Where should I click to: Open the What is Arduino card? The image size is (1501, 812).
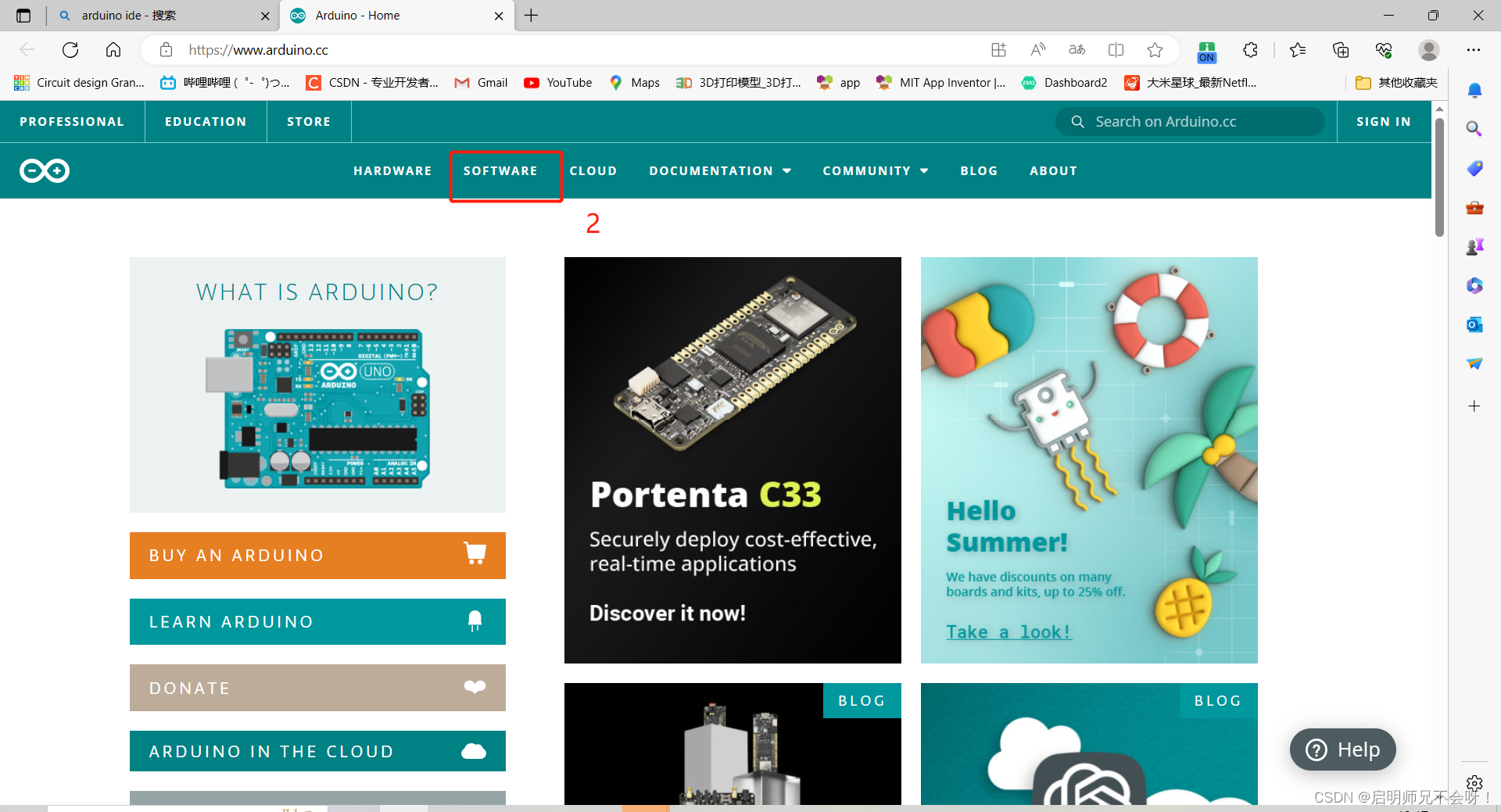click(x=317, y=385)
